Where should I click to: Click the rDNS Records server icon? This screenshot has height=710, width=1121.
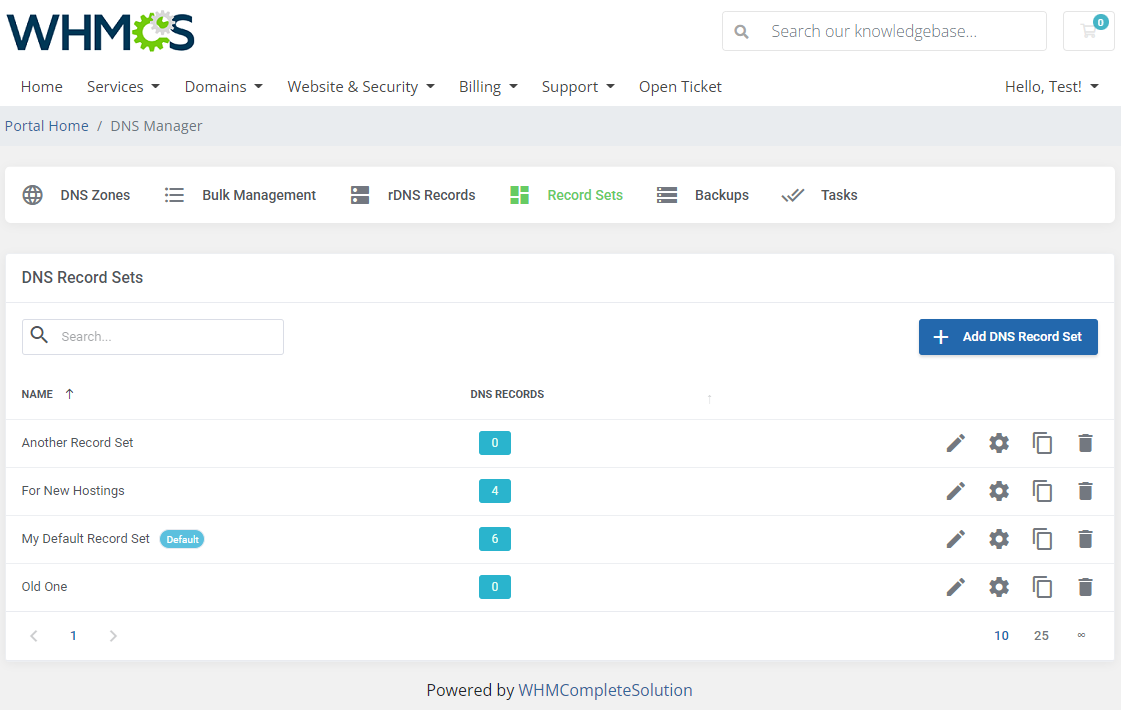[x=360, y=195]
